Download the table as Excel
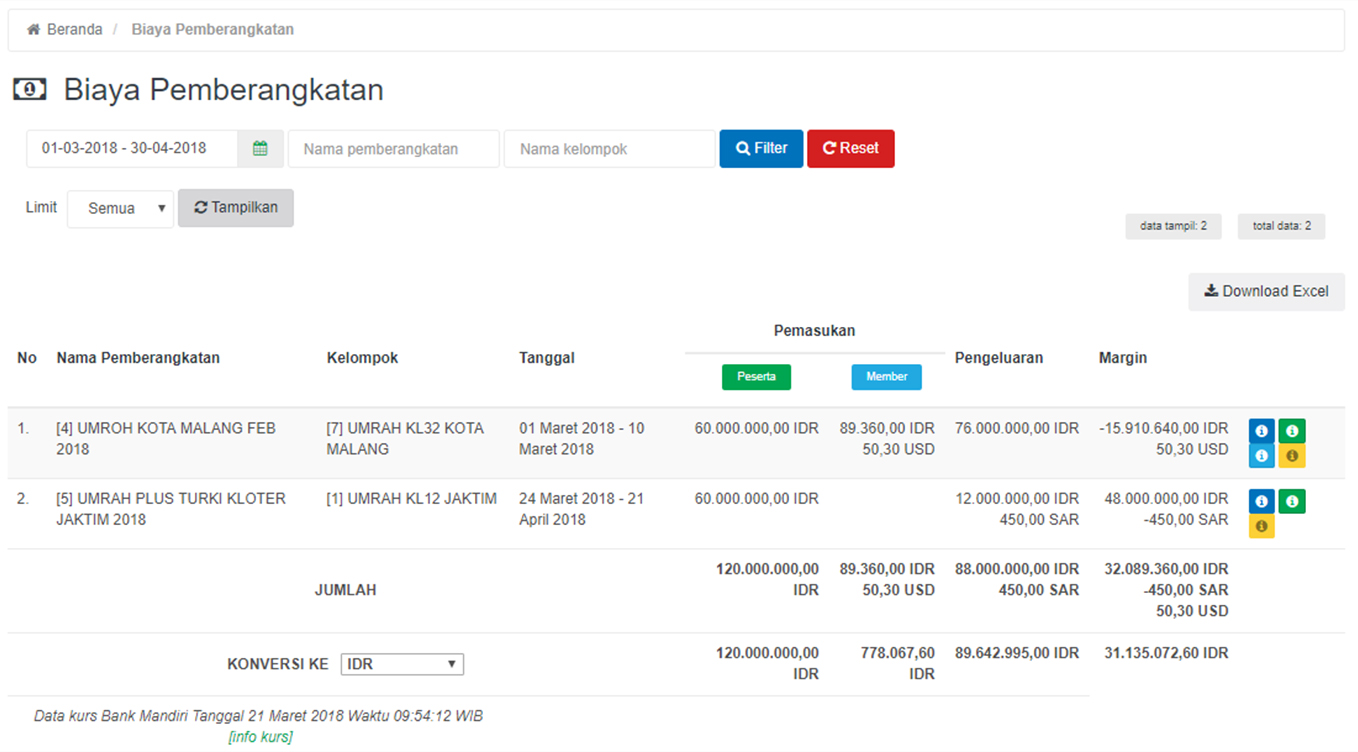 coord(1266,292)
